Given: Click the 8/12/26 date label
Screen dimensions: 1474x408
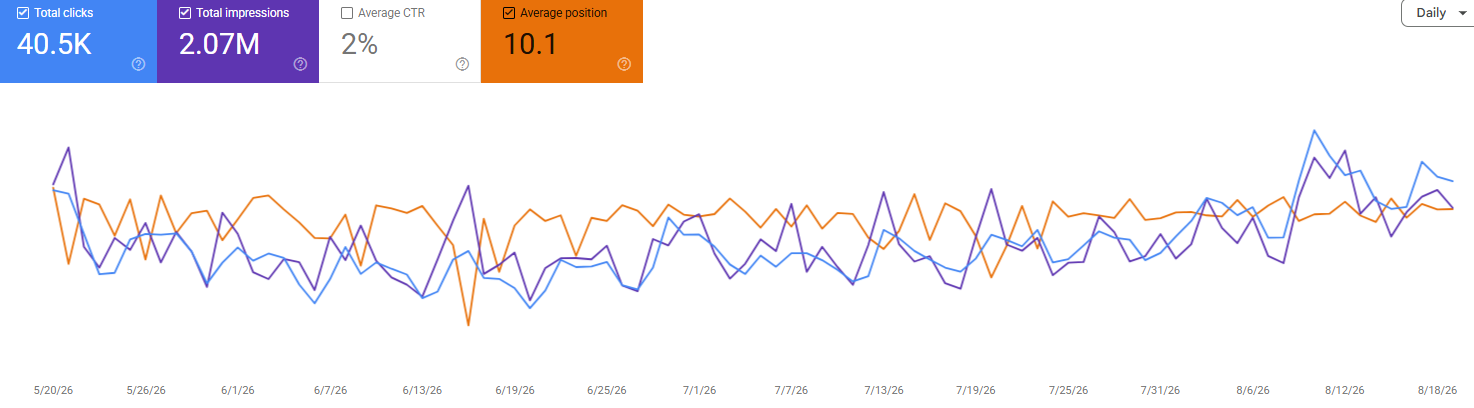Looking at the screenshot, I should coord(1345,390).
